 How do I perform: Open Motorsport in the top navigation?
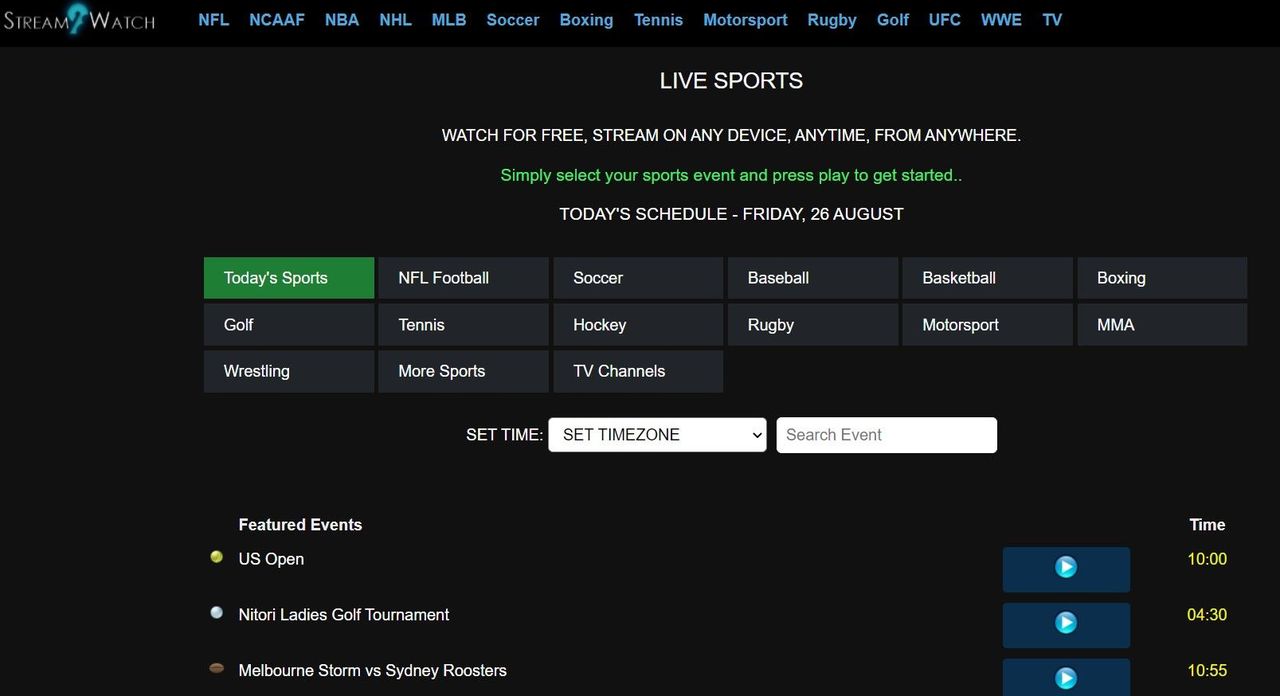tap(745, 20)
